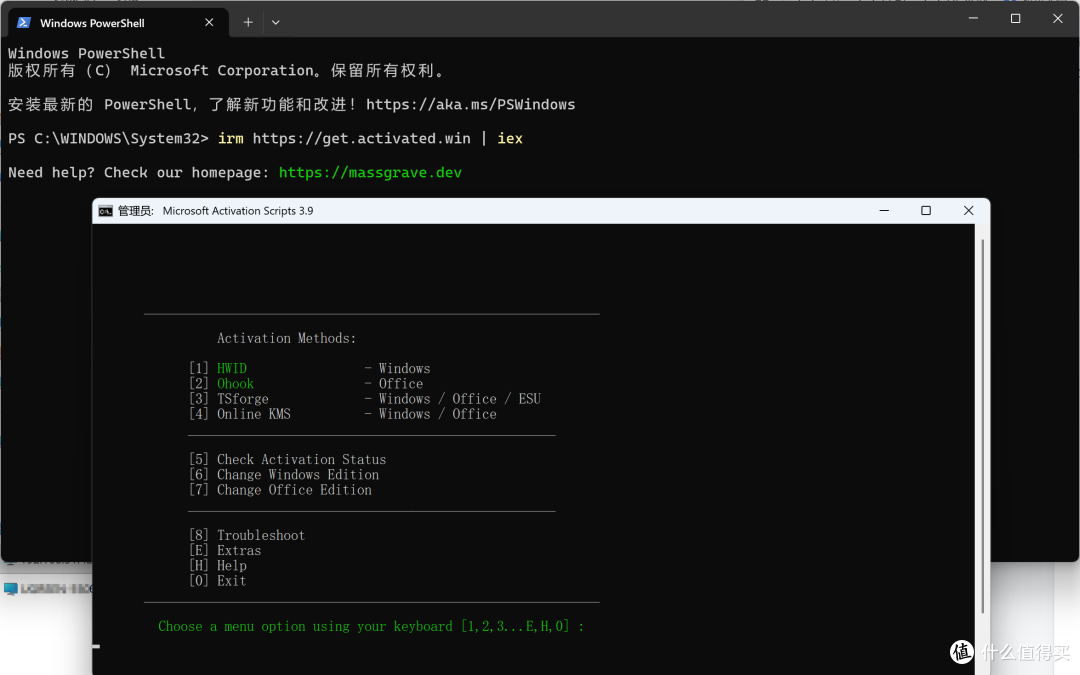Open a new terminal tab with plus
This screenshot has height=675, width=1080.
coord(248,23)
